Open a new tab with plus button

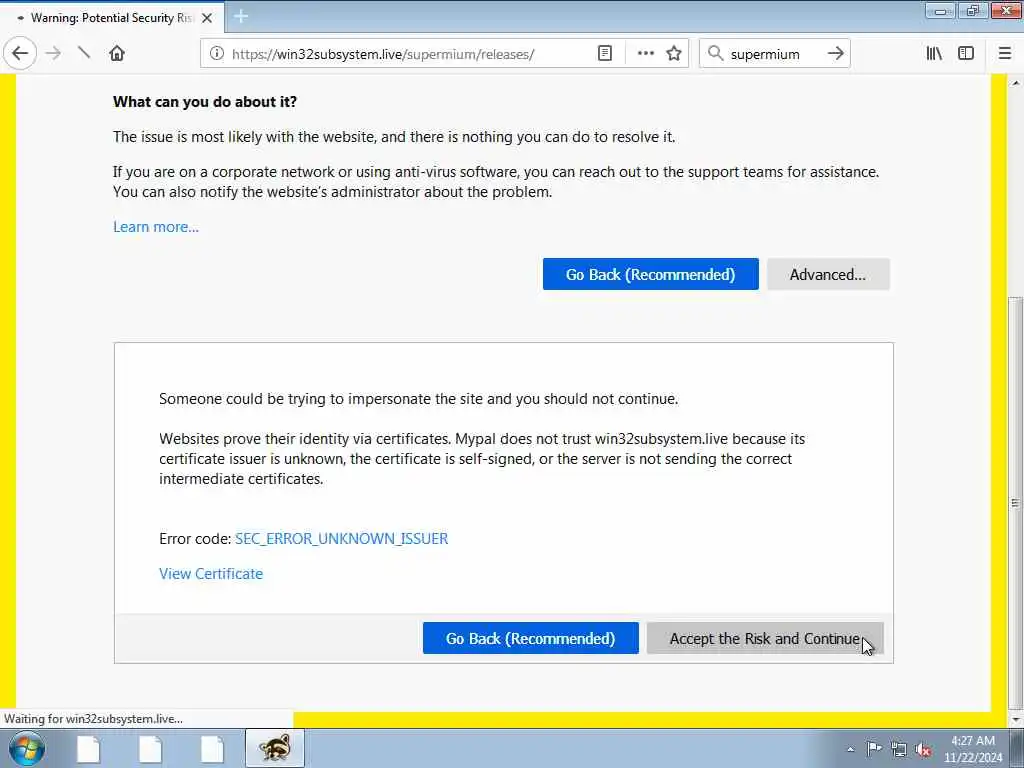click(x=241, y=17)
